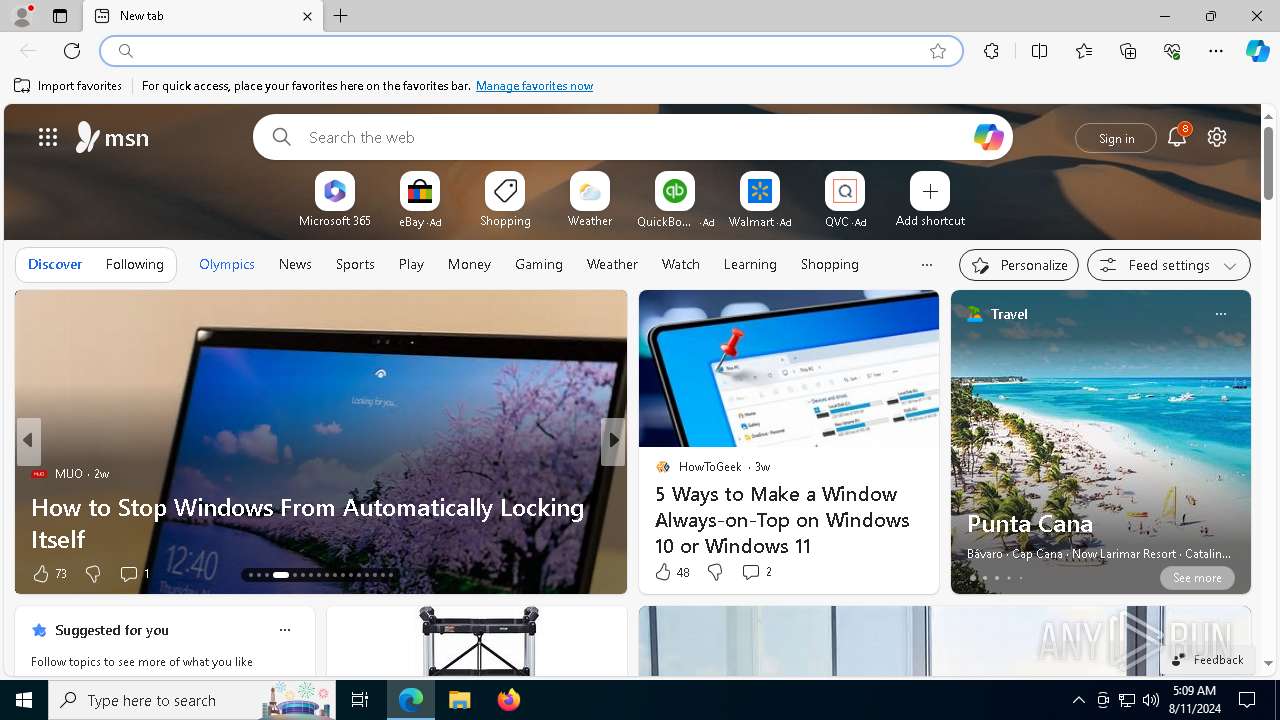This screenshot has width=1280, height=720.
Task: Switch to the Following tab
Action: click(x=134, y=264)
